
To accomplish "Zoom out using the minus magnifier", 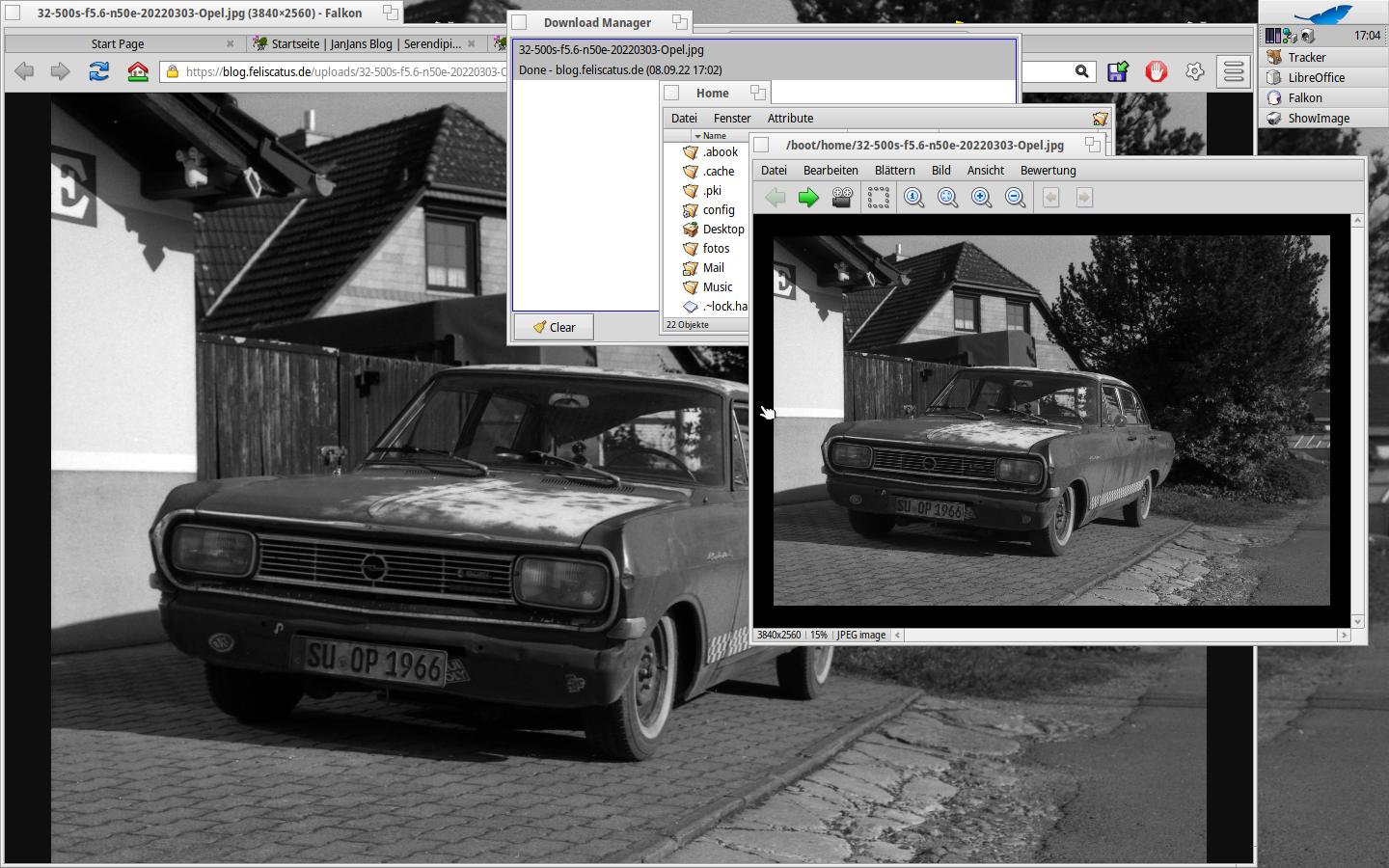I will pyautogui.click(x=1015, y=198).
